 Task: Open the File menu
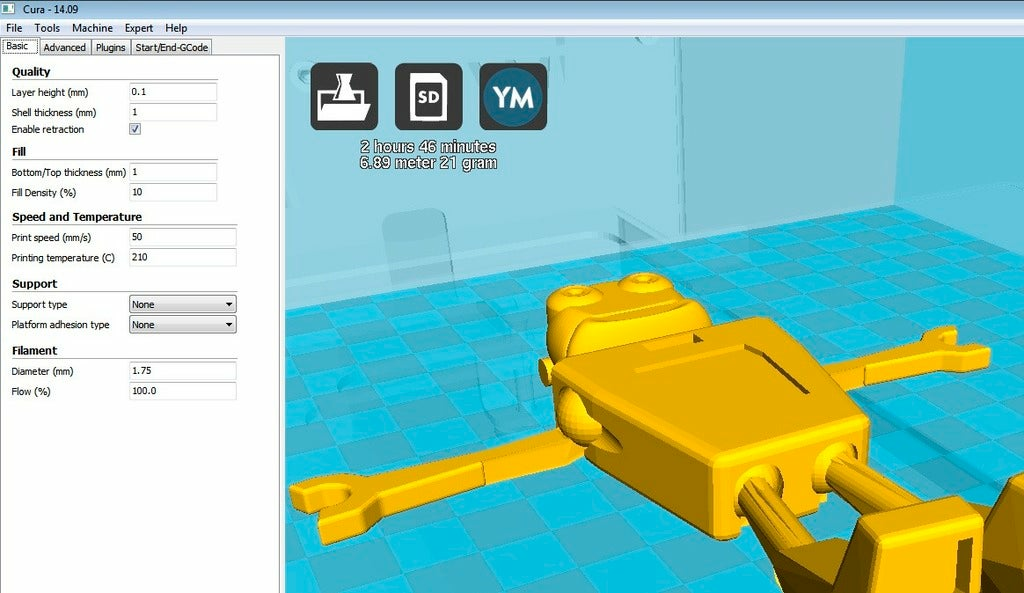click(x=14, y=28)
